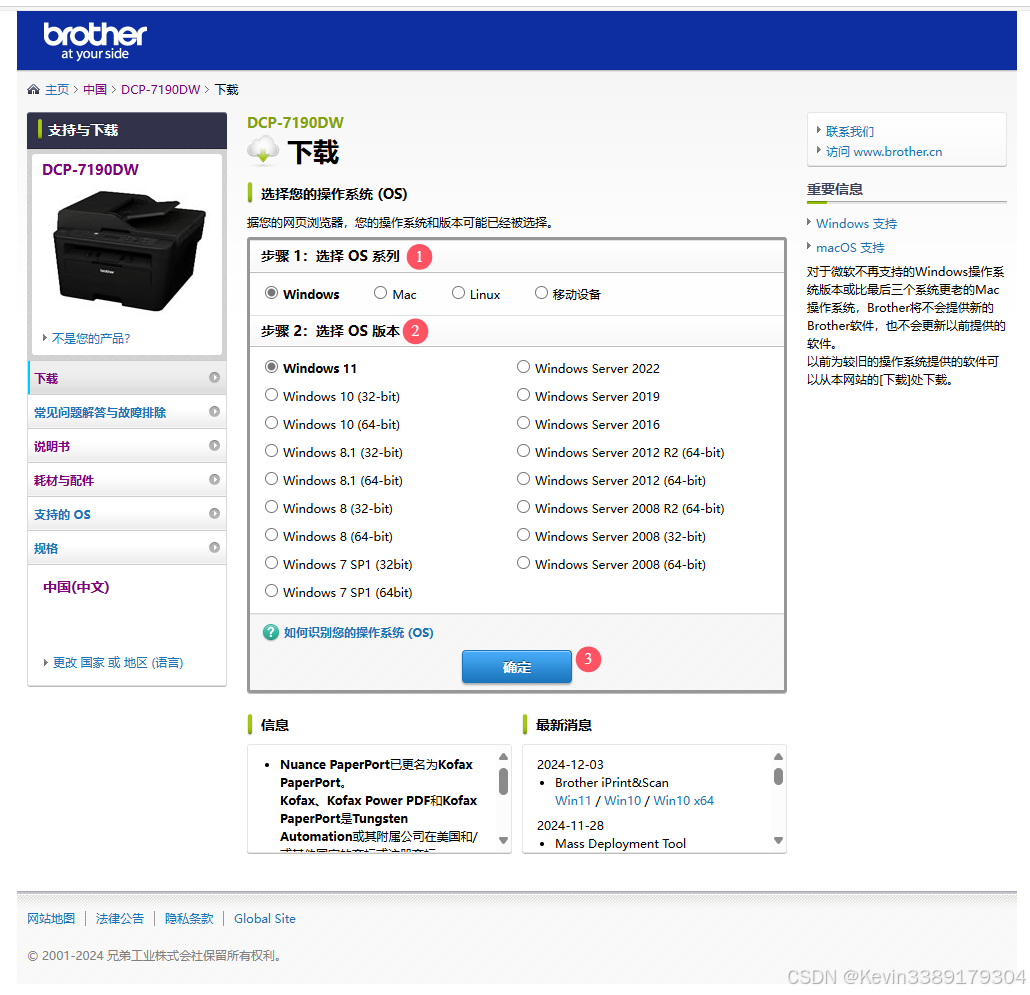Select the Mac OS family radio button

(x=380, y=293)
